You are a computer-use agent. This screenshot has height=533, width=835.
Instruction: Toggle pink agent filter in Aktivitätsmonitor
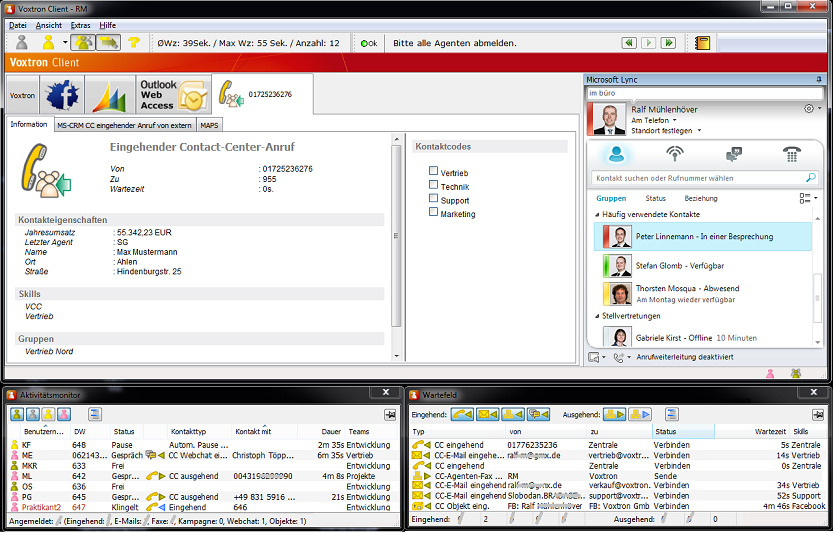(64, 414)
